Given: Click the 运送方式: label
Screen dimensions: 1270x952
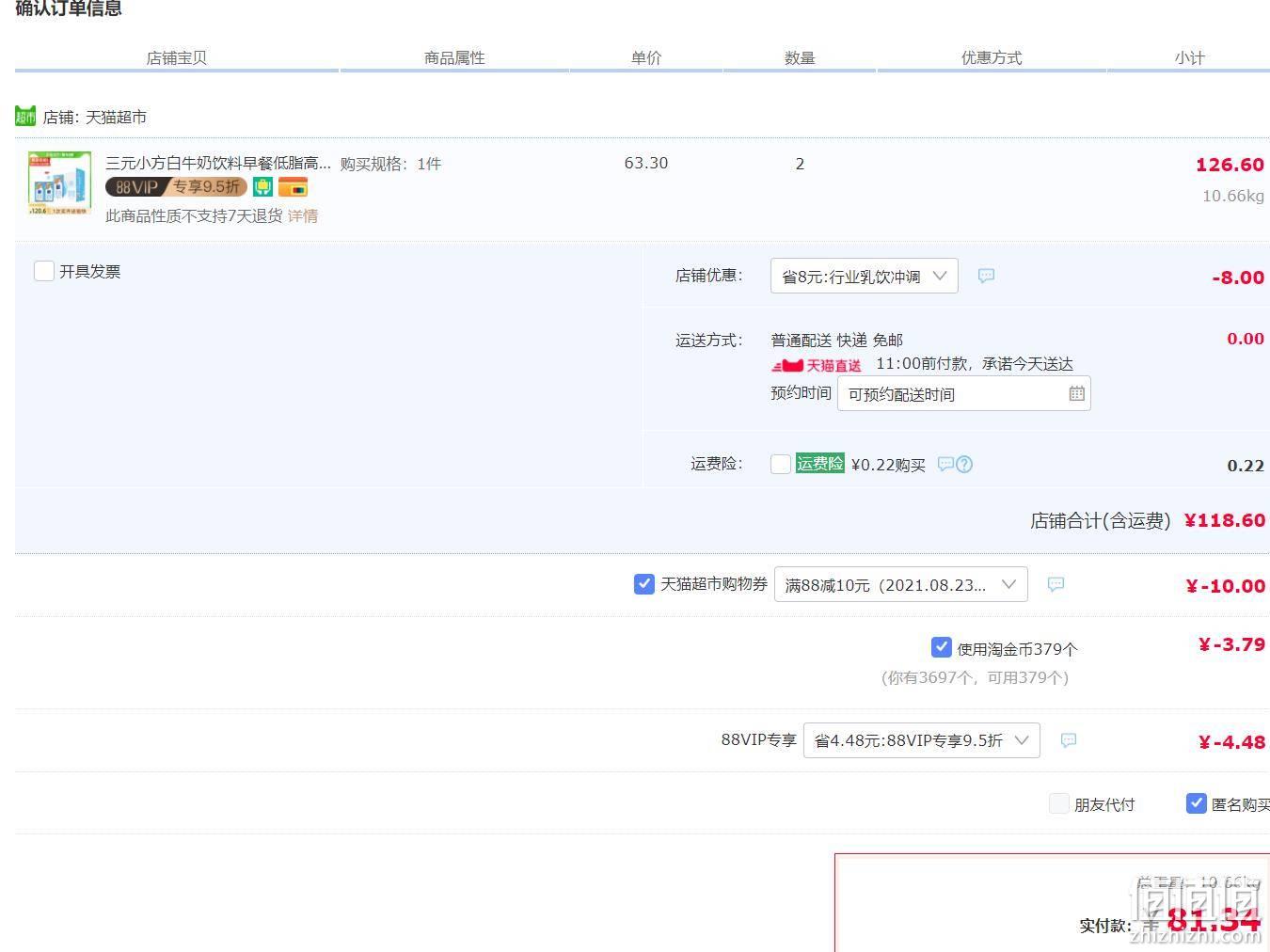Looking at the screenshot, I should 709,340.
